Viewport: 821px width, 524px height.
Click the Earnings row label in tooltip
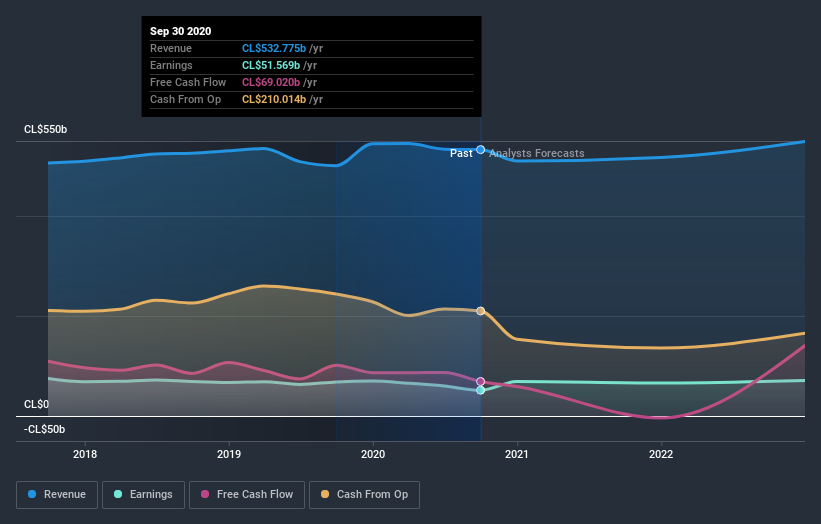171,65
